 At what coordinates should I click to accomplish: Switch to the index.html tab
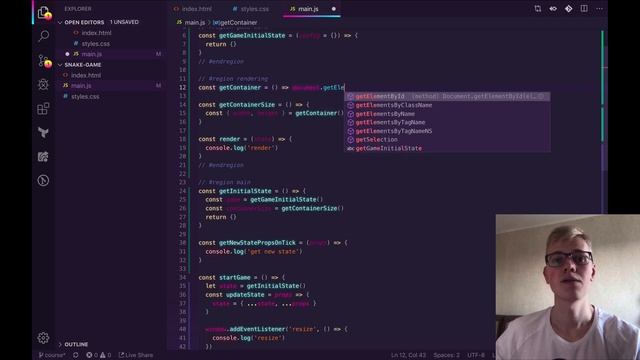coord(193,9)
